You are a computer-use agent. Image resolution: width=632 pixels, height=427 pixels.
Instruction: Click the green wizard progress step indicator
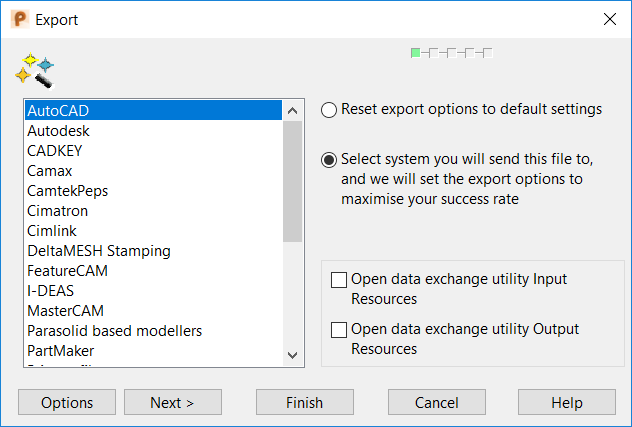pos(415,52)
